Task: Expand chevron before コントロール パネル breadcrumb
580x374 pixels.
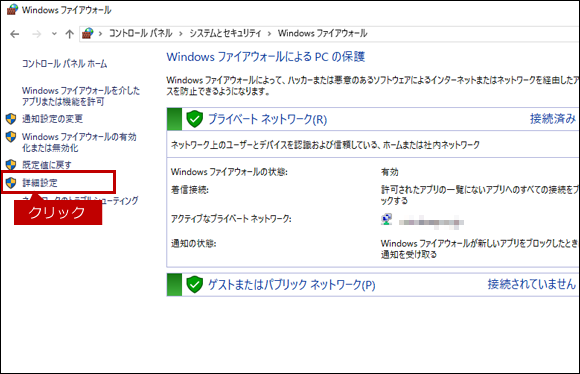Action: (100, 34)
